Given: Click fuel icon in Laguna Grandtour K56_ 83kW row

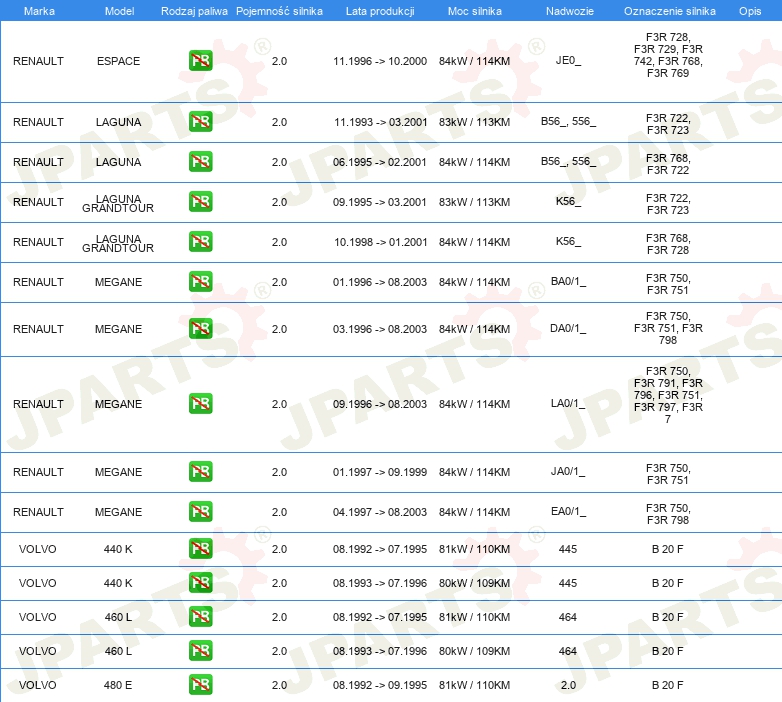Looking at the screenshot, I should (x=200, y=201).
